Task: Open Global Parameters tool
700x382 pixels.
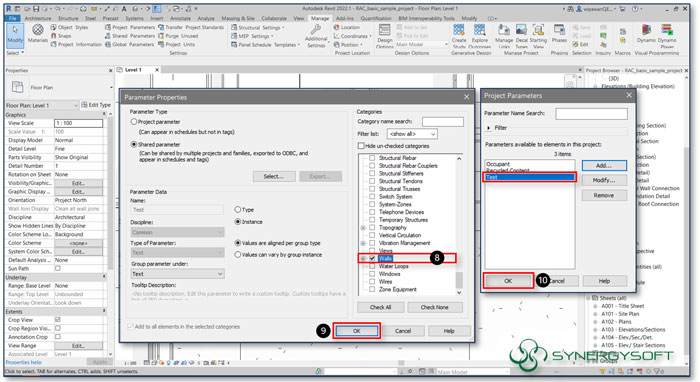Action: [129, 44]
